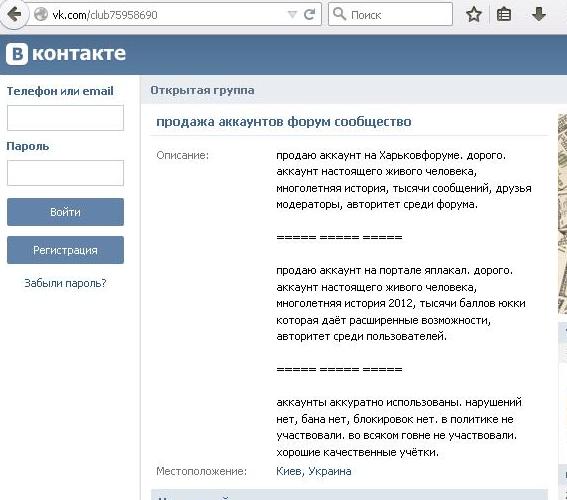Bookmark this page with the star icon
567x500 pixels.
click(474, 14)
